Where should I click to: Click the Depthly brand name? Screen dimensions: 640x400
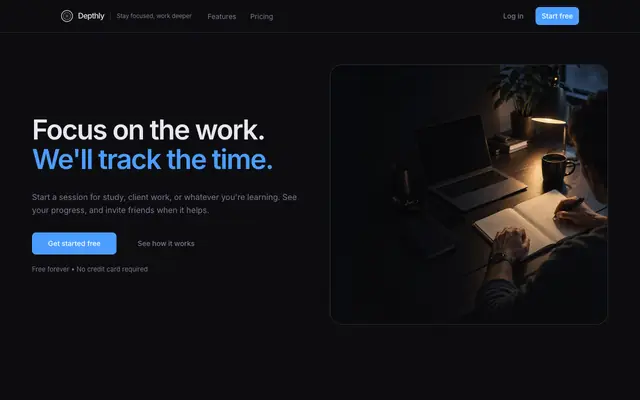(91, 16)
